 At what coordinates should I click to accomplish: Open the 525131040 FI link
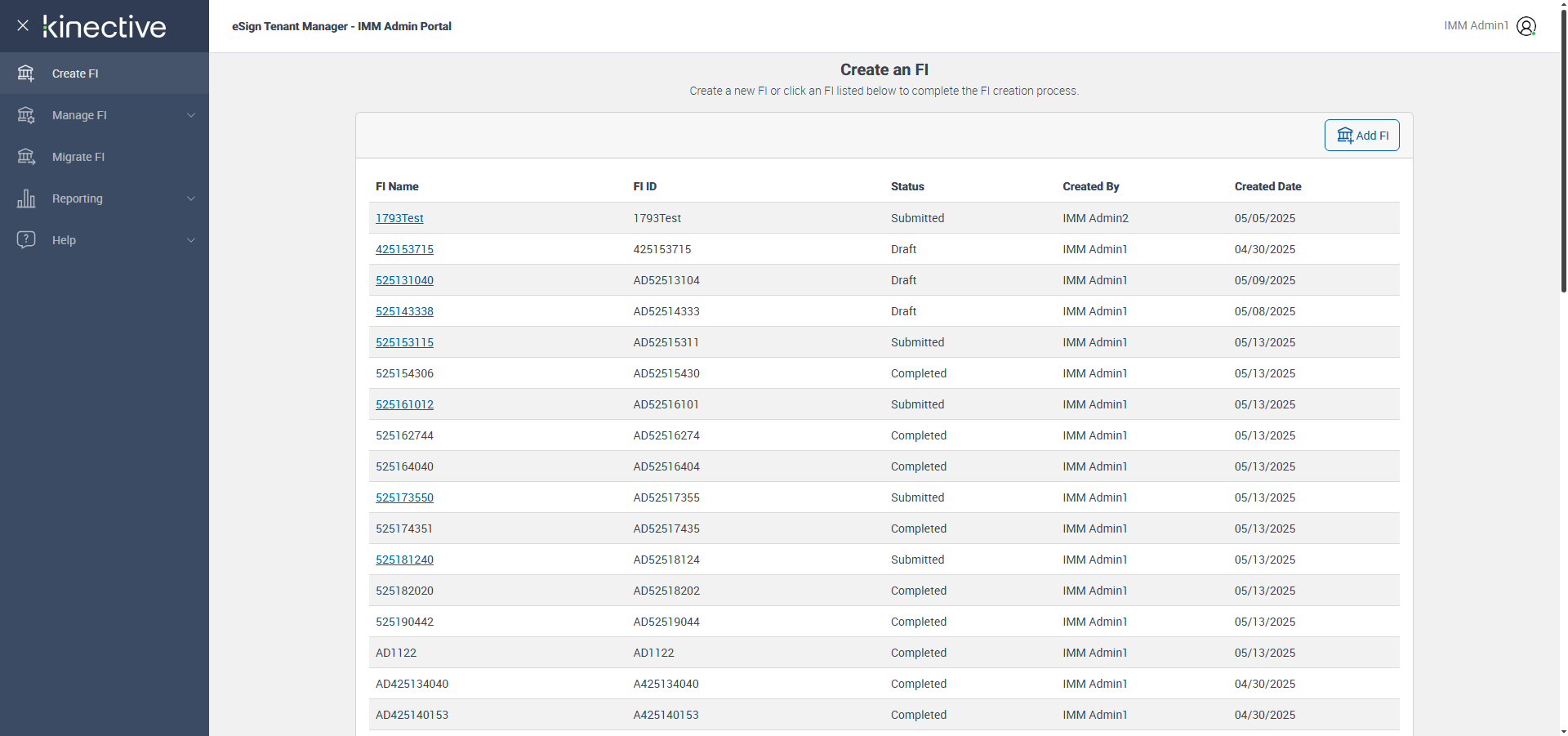pyautogui.click(x=404, y=280)
